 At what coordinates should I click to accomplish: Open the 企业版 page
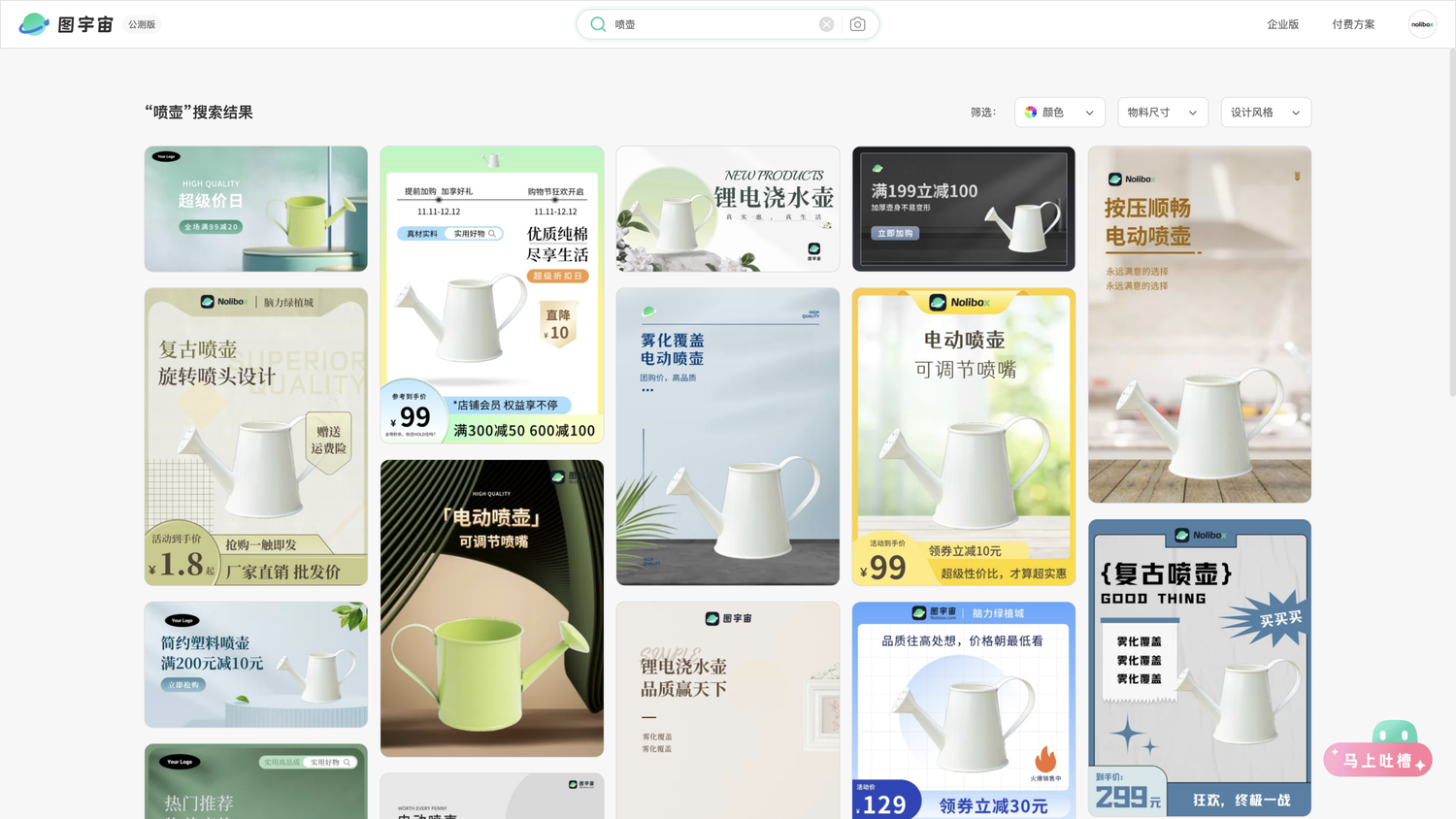click(1282, 24)
